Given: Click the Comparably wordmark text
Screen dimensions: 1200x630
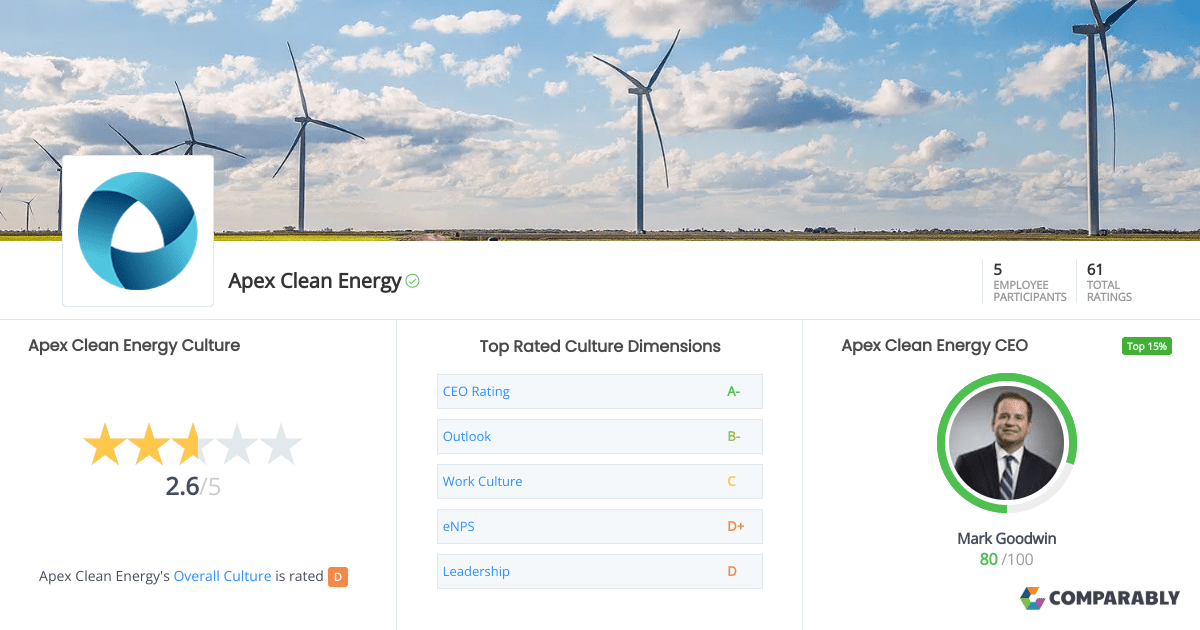Looking at the screenshot, I should click(x=1114, y=598).
